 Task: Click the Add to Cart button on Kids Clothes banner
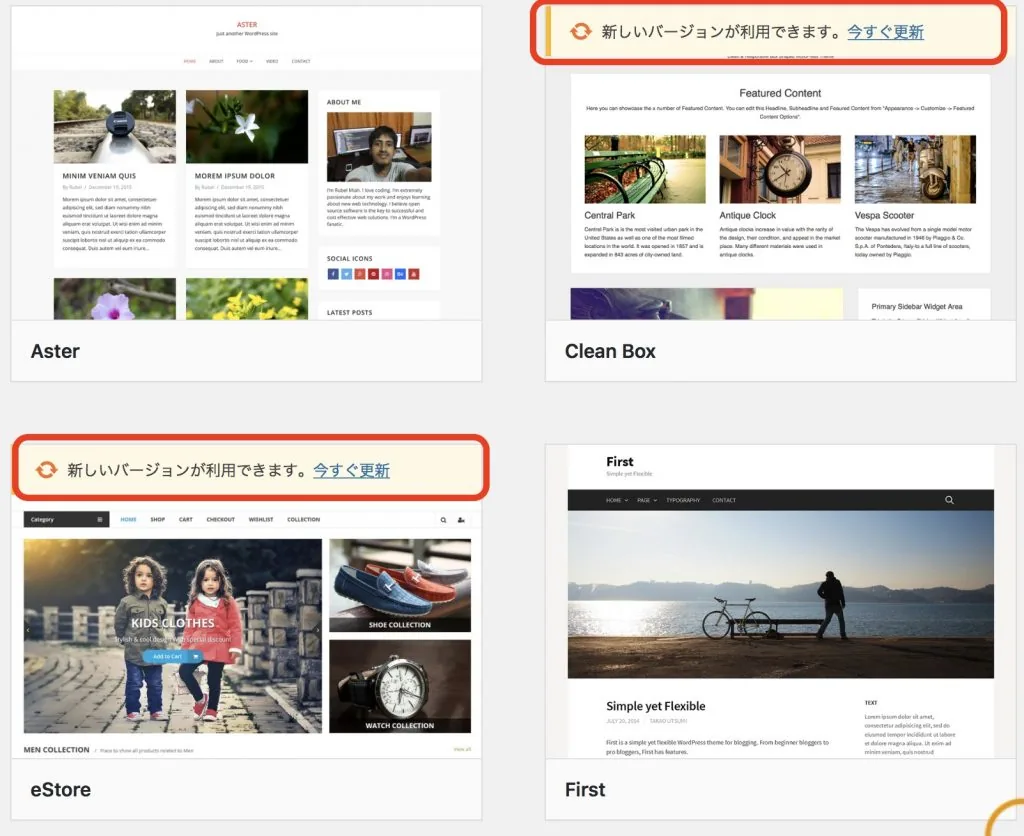coord(172,656)
